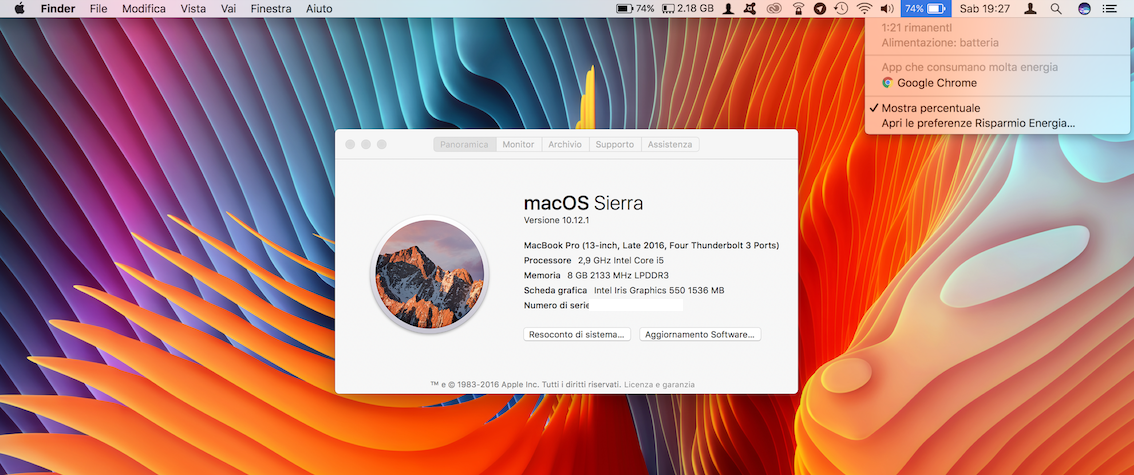Image resolution: width=1134 pixels, height=475 pixels.
Task: Click the Alimentazione: batteria entry
Action: [x=997, y=43]
